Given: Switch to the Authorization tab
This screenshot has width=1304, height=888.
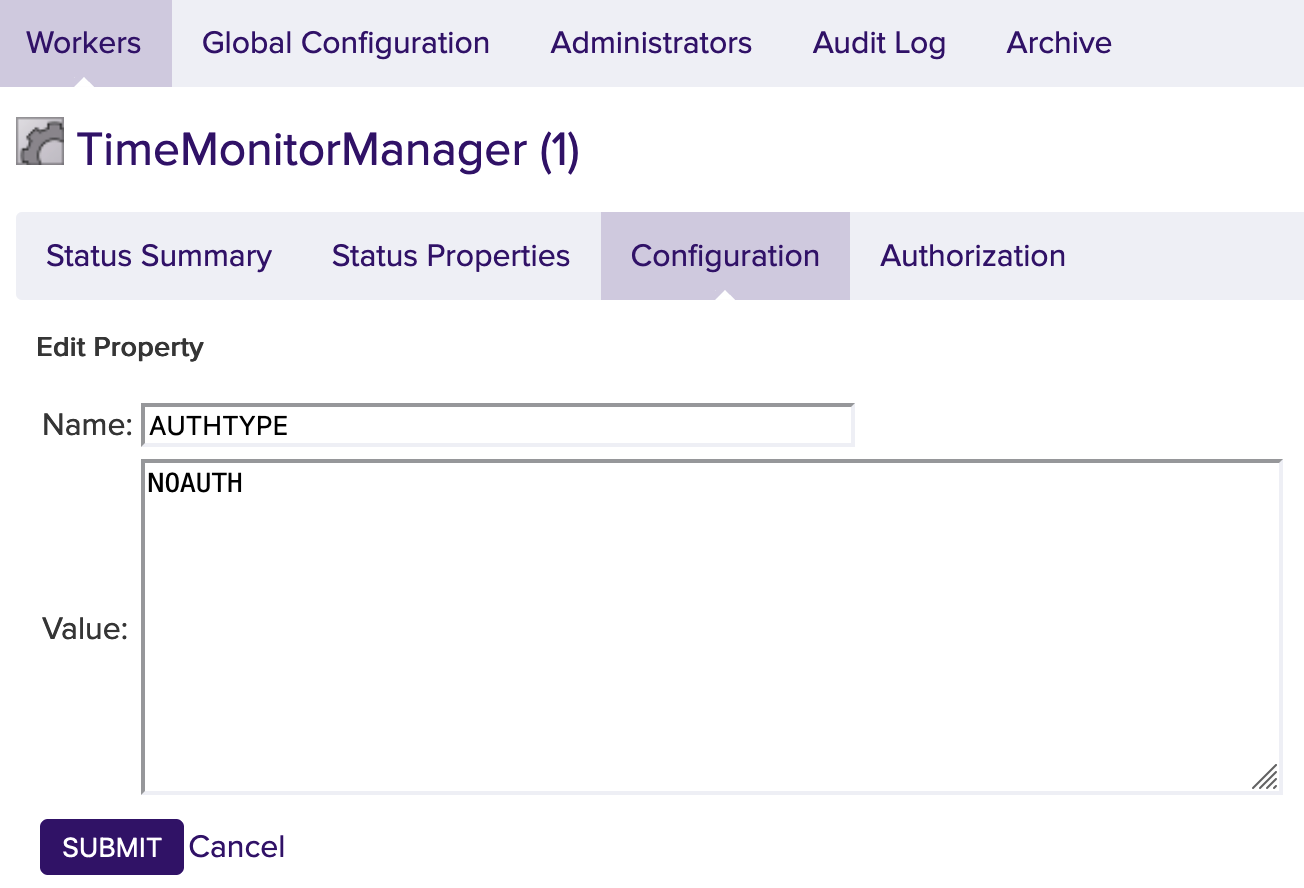Looking at the screenshot, I should coord(972,256).
